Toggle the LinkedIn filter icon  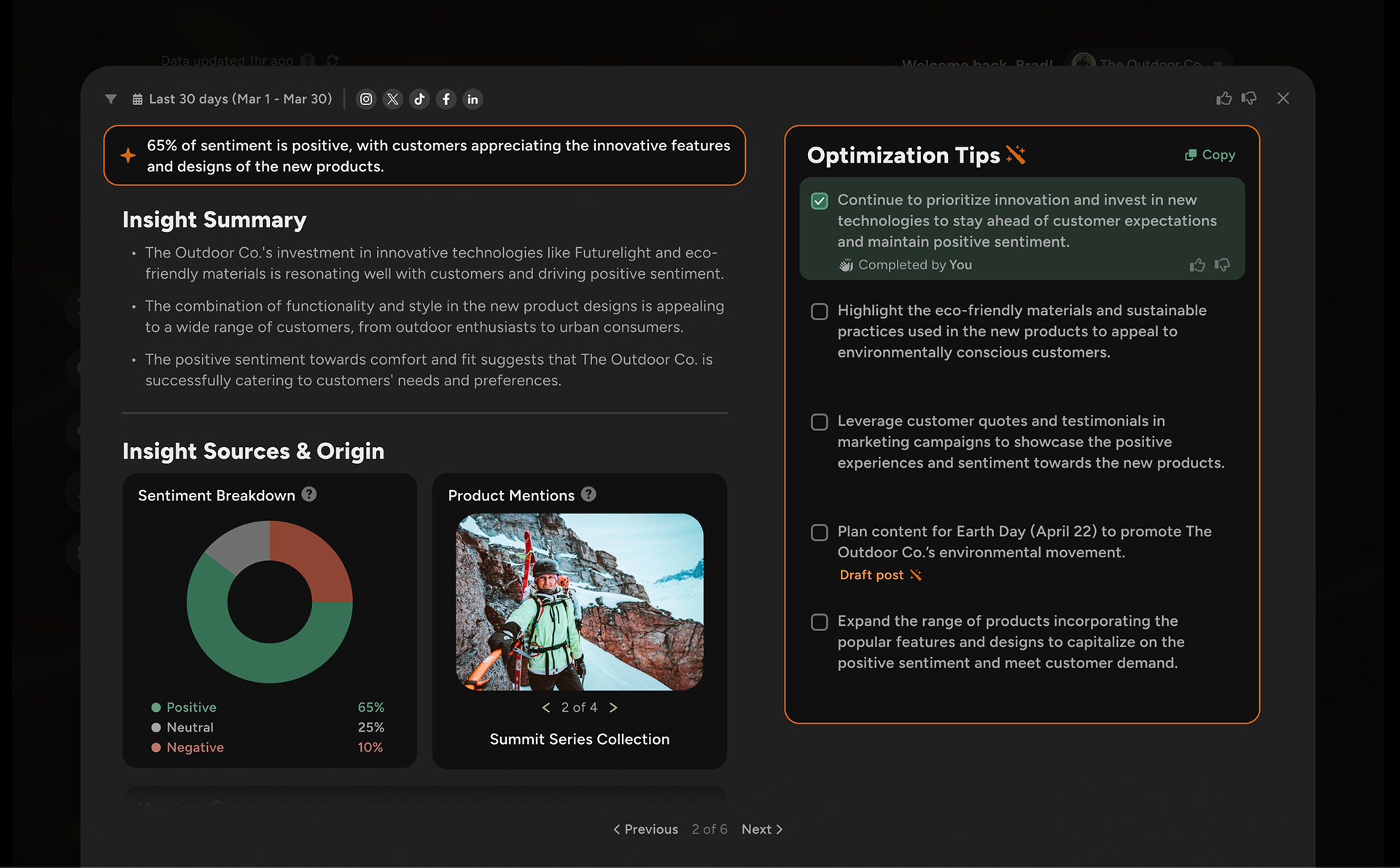472,99
